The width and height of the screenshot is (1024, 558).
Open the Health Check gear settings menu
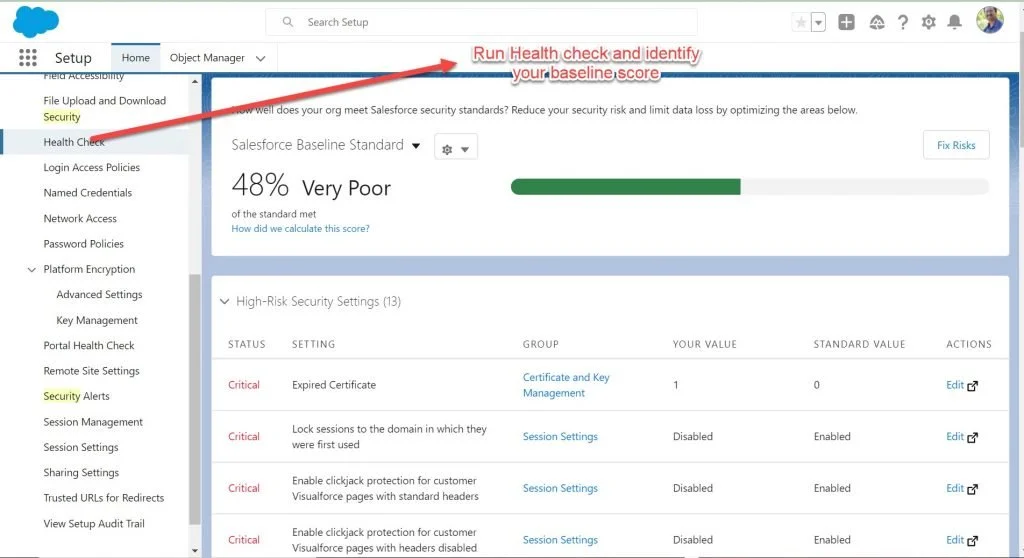pos(456,147)
